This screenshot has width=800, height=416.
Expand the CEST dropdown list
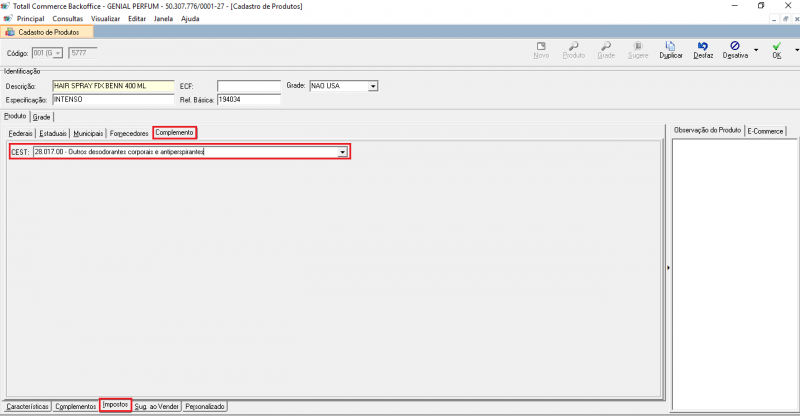pyautogui.click(x=343, y=152)
